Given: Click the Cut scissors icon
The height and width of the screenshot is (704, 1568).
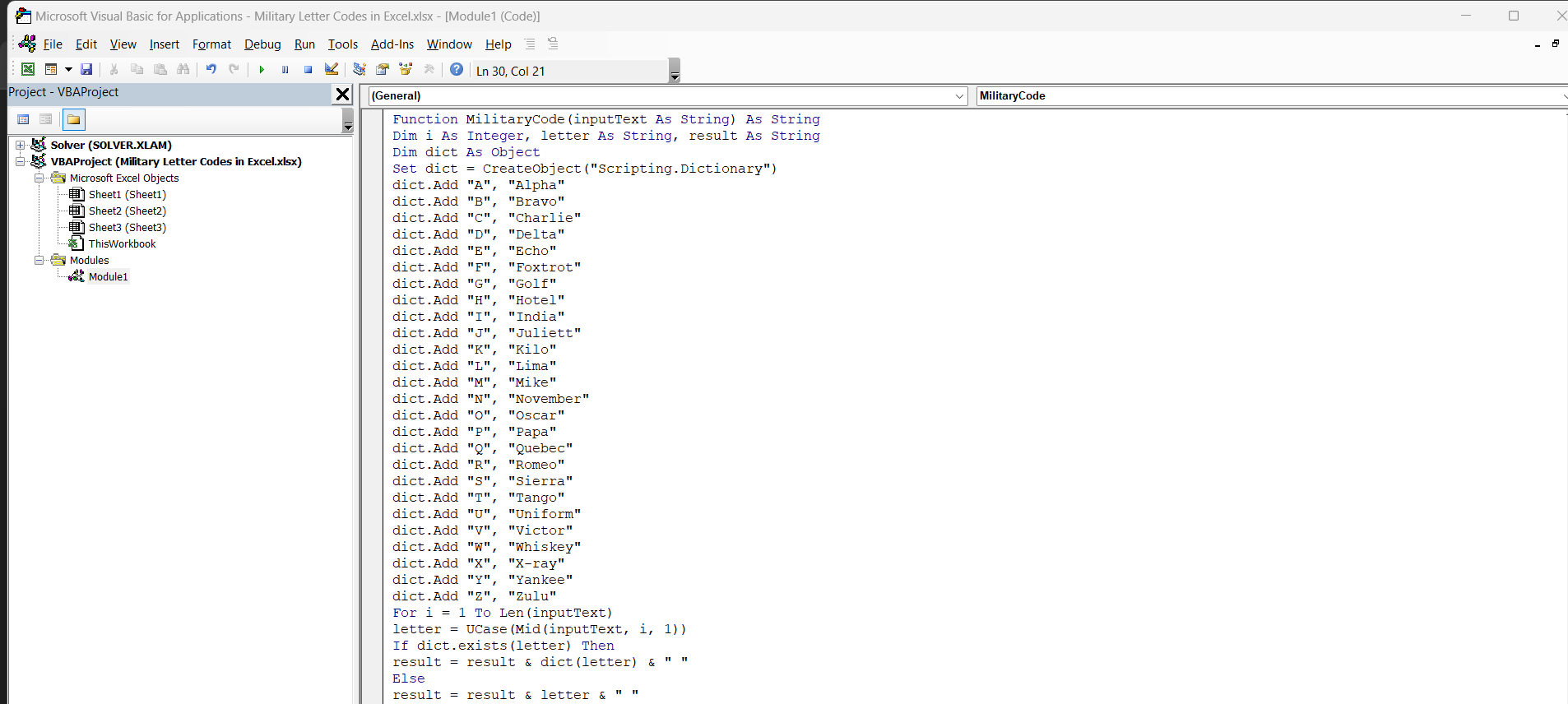Looking at the screenshot, I should (x=114, y=70).
